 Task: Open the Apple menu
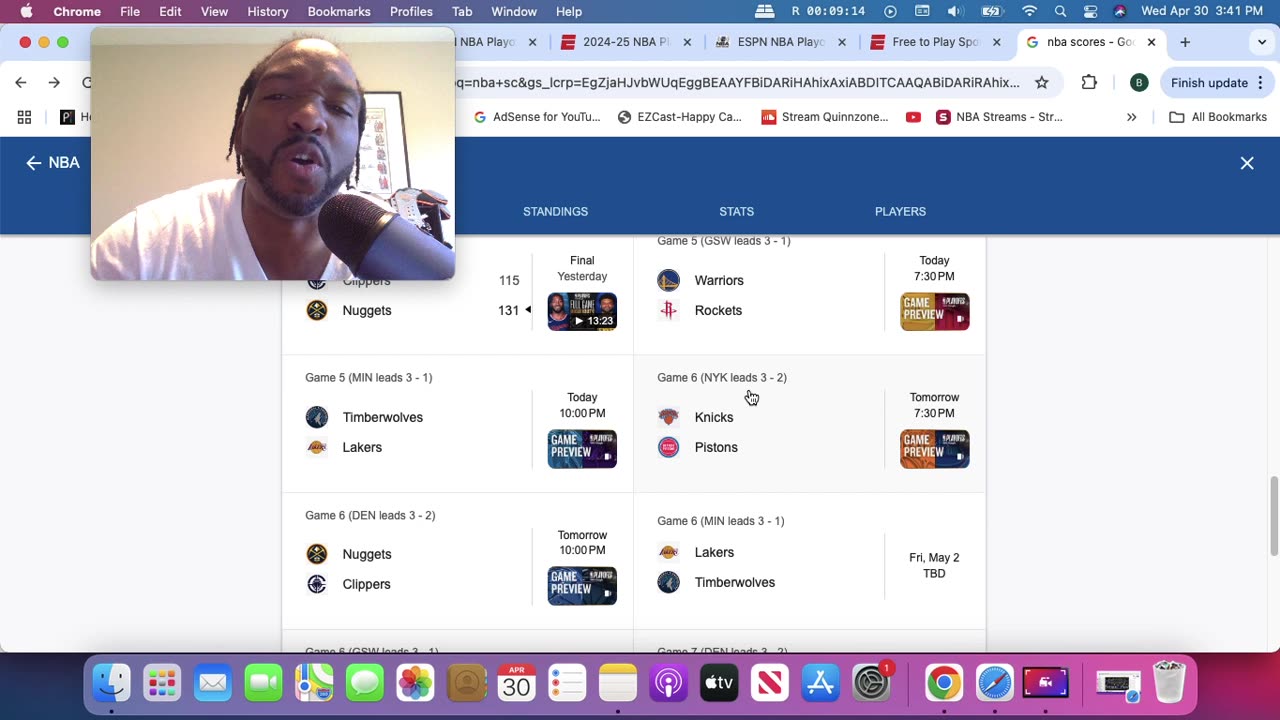coord(26,11)
